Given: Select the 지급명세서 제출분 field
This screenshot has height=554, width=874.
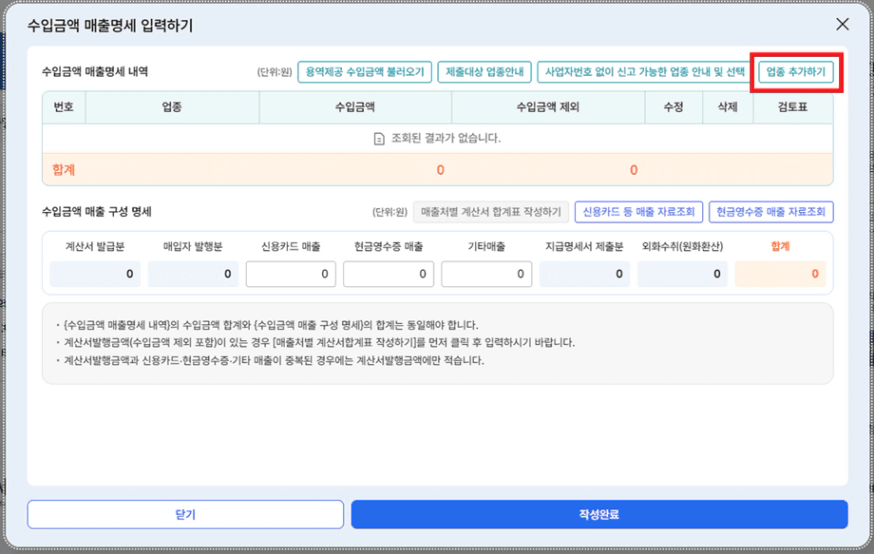Looking at the screenshot, I should pos(584,273).
